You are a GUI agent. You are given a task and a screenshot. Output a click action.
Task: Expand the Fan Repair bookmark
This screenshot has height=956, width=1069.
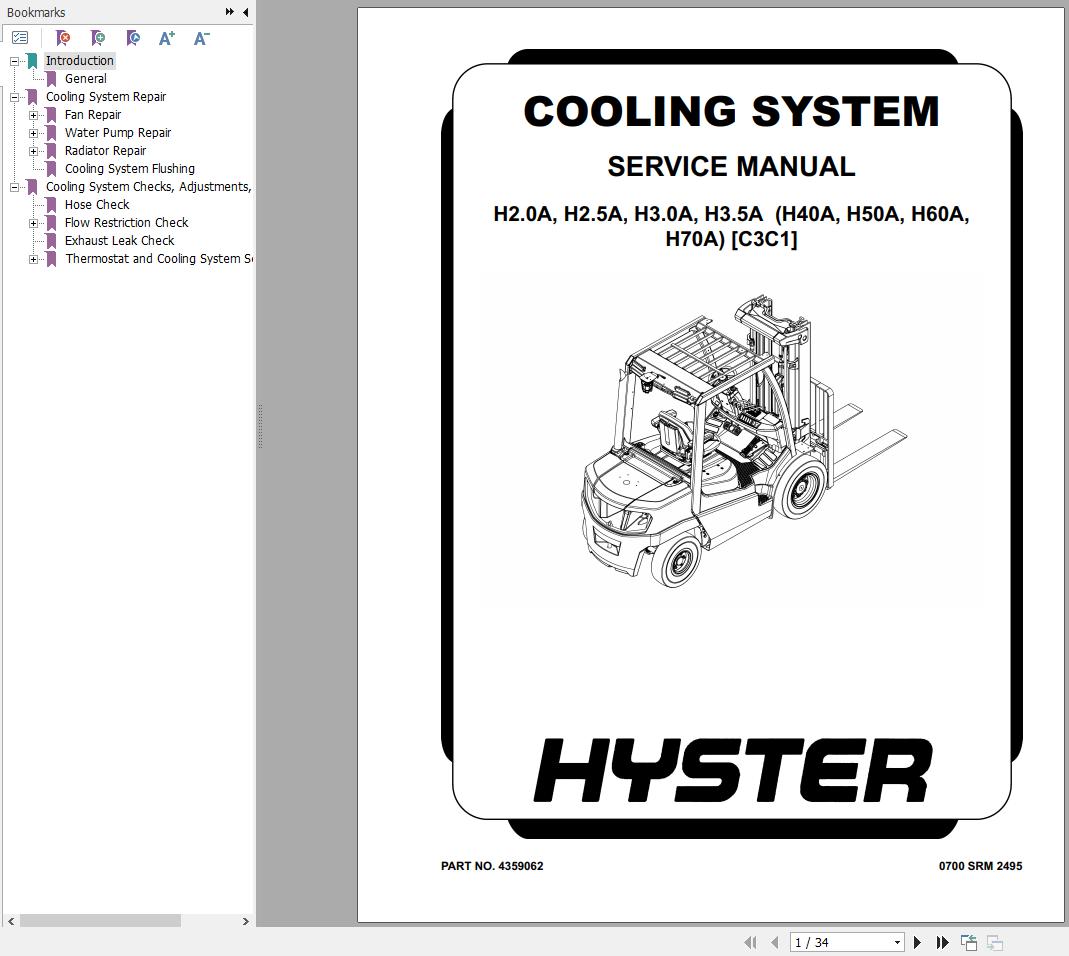pos(33,115)
